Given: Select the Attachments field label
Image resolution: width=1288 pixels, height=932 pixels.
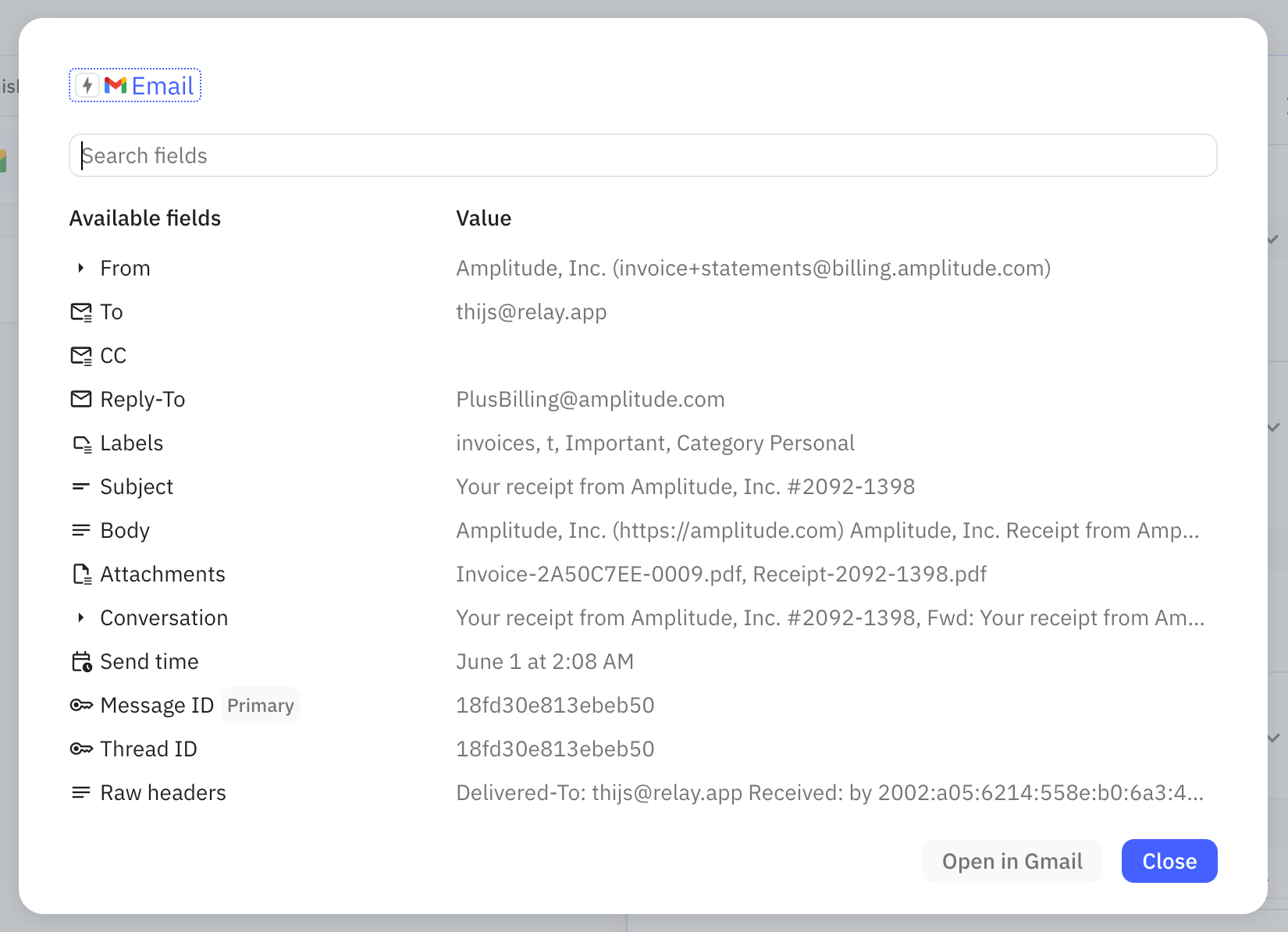Looking at the screenshot, I should [163, 574].
